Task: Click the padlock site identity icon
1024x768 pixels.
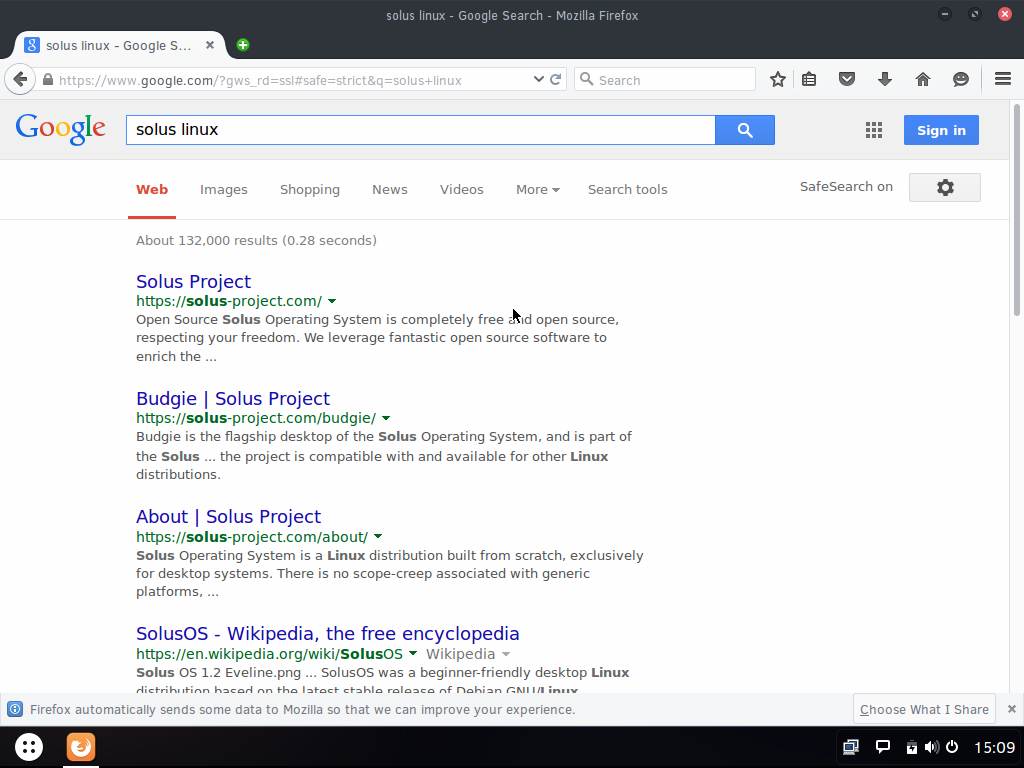Action: coord(48,80)
